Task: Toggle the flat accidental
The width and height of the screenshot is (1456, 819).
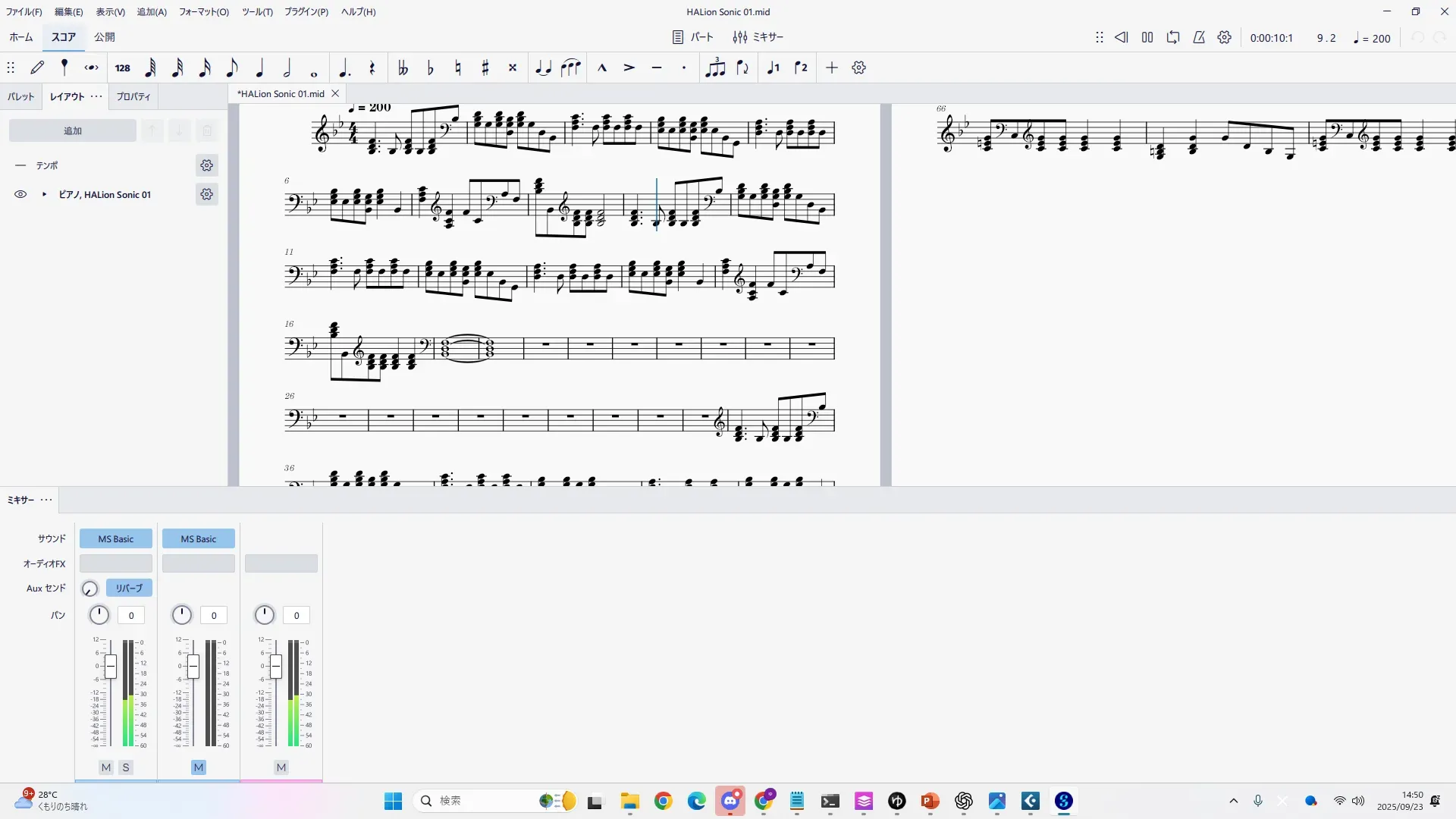Action: 430,68
